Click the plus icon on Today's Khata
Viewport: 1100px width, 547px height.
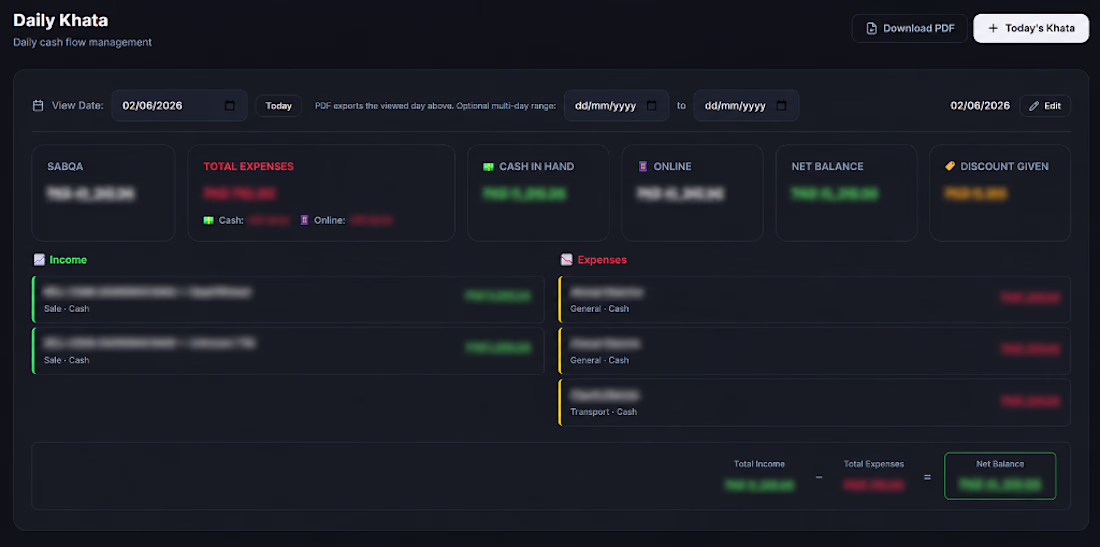pyautogui.click(x=993, y=29)
